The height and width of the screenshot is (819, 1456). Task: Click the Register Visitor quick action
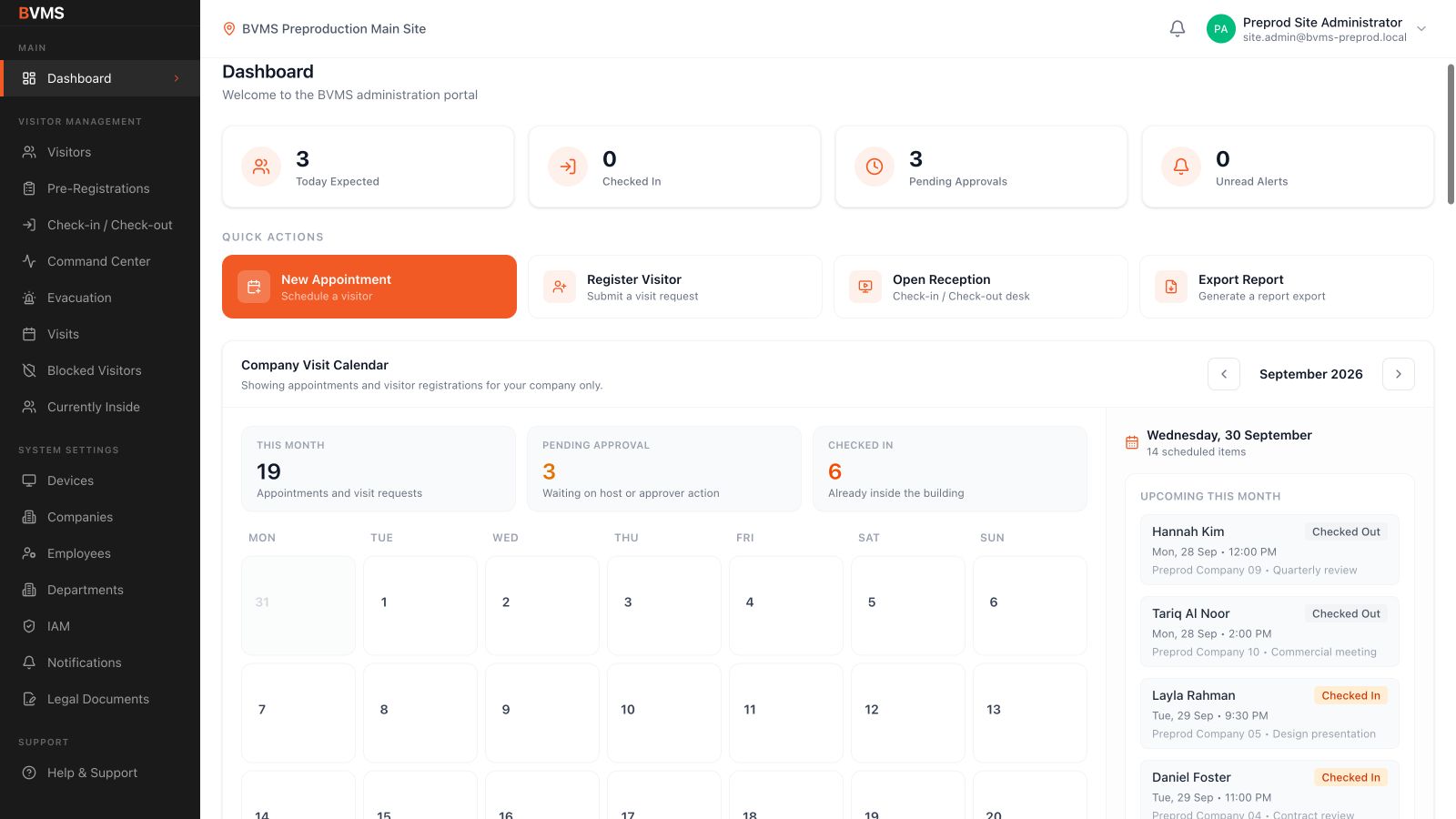(x=675, y=287)
